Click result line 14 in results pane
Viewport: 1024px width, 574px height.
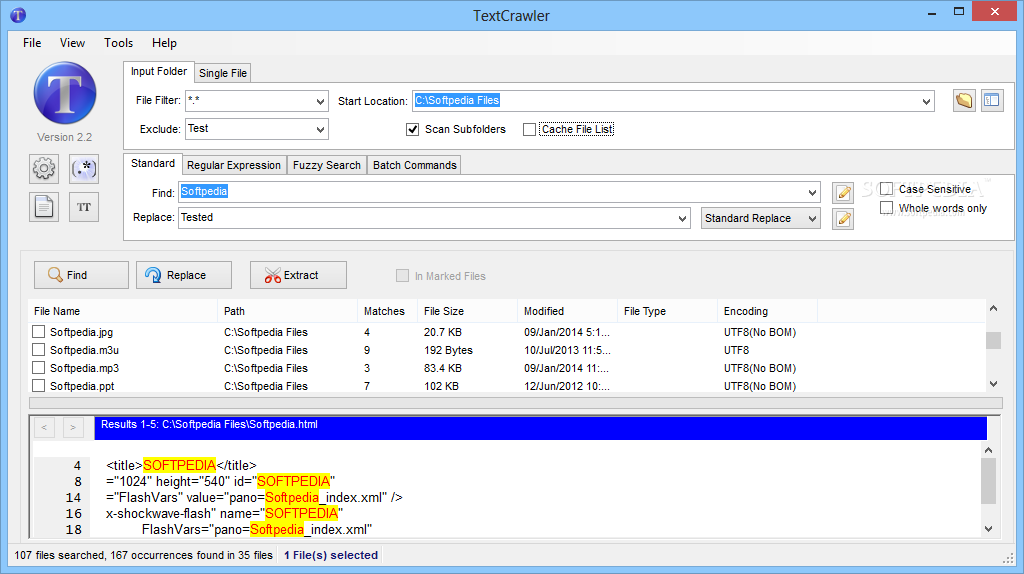click(254, 498)
